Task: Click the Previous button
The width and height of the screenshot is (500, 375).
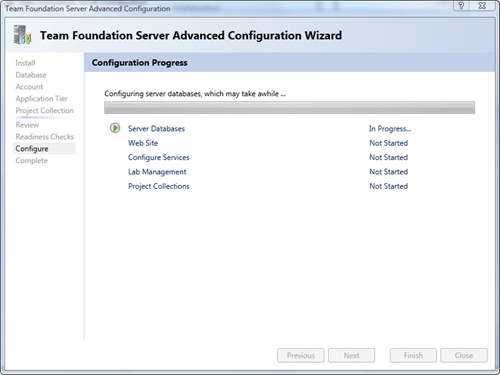Action: click(301, 356)
